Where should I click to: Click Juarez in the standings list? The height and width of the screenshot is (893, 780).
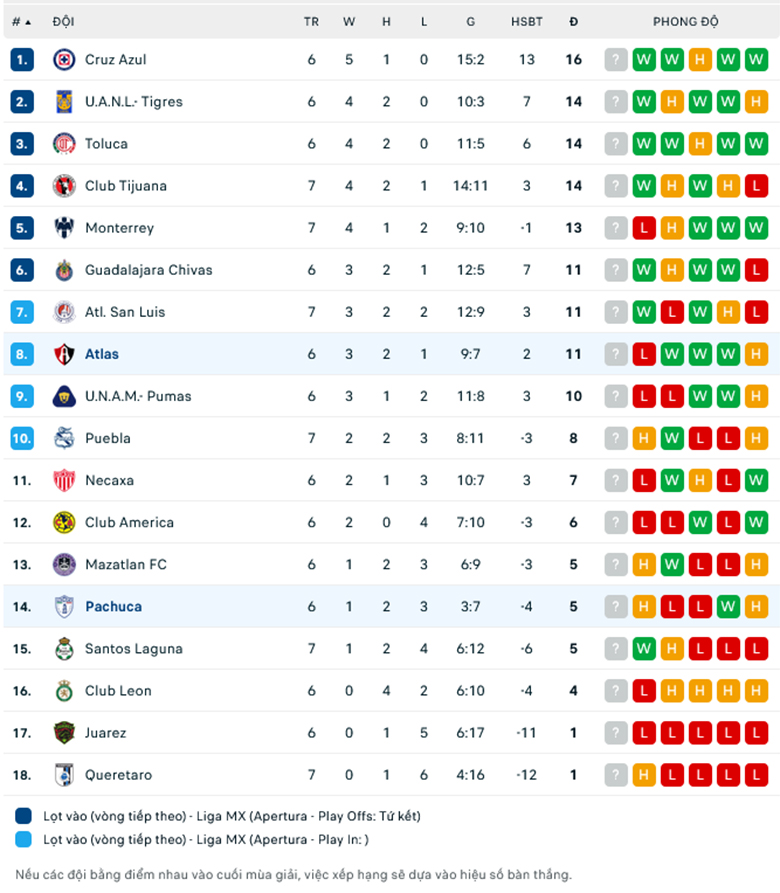(x=105, y=732)
